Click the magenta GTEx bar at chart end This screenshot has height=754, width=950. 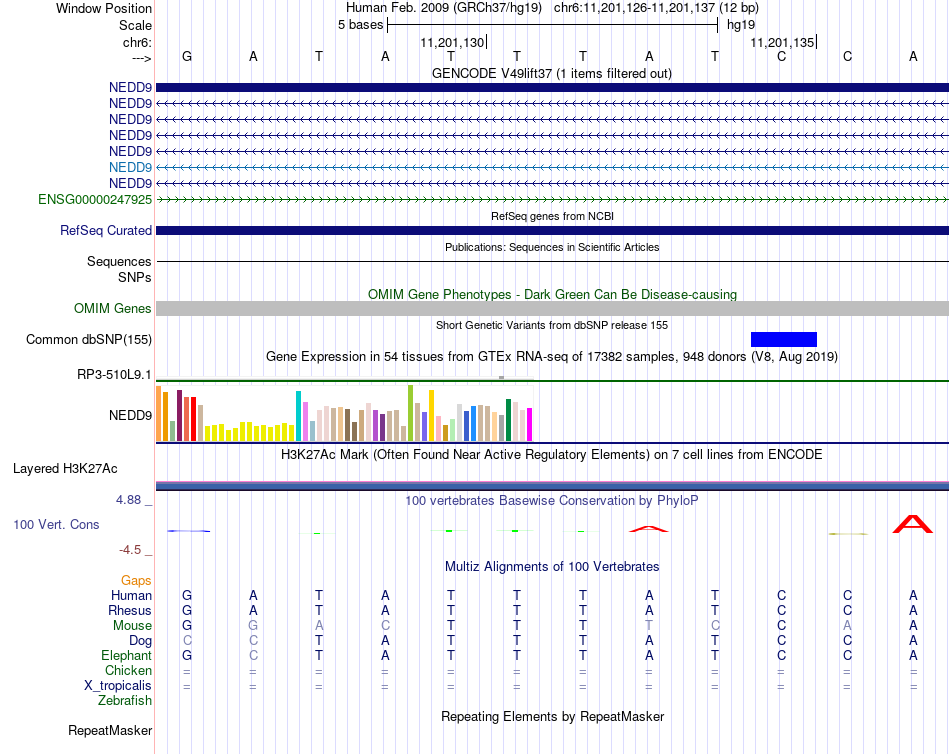[530, 424]
